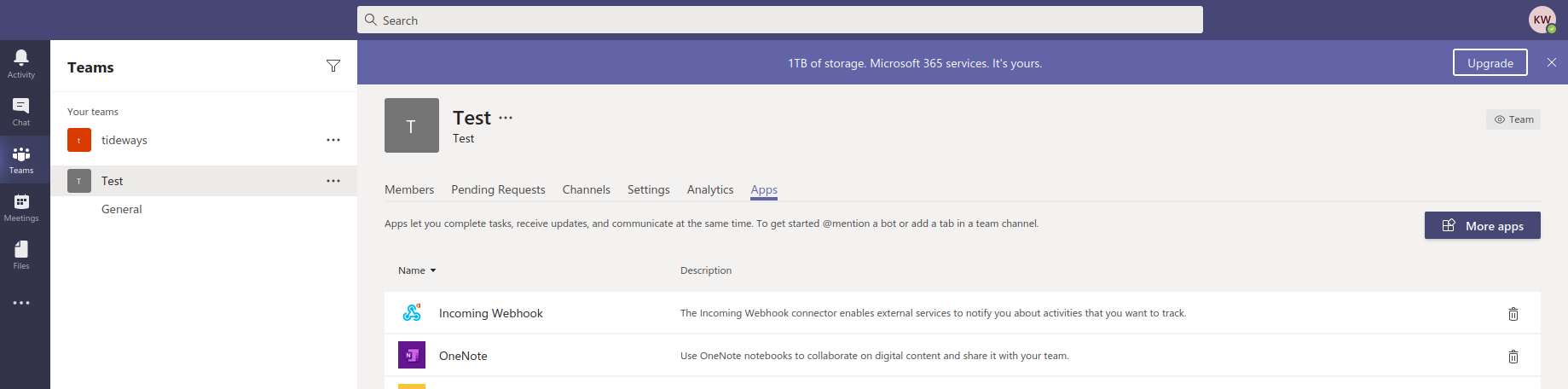Select the Apps tab
Screen dimensions: 1568x389
(764, 189)
